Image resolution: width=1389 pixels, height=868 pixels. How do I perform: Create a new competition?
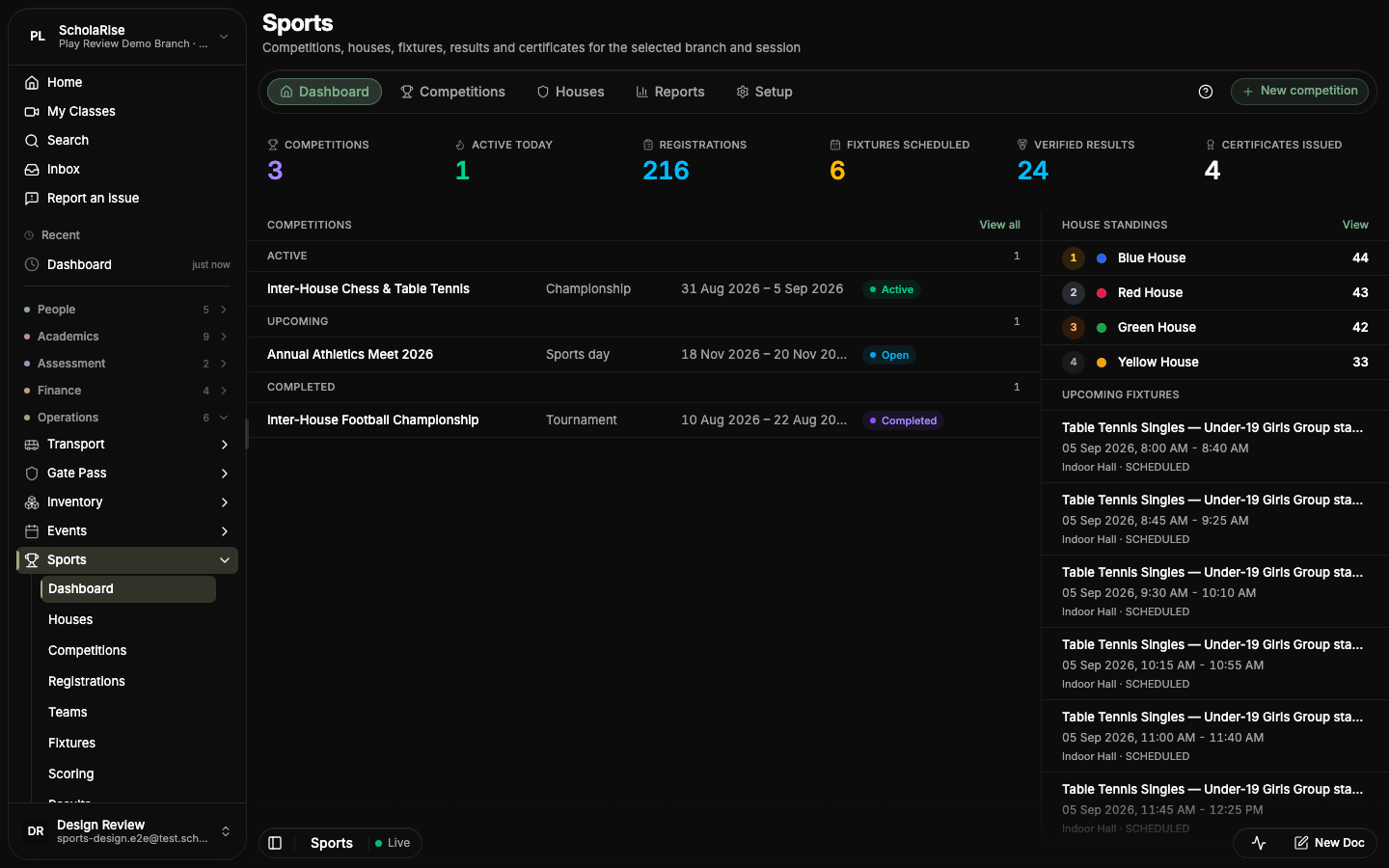point(1299,91)
